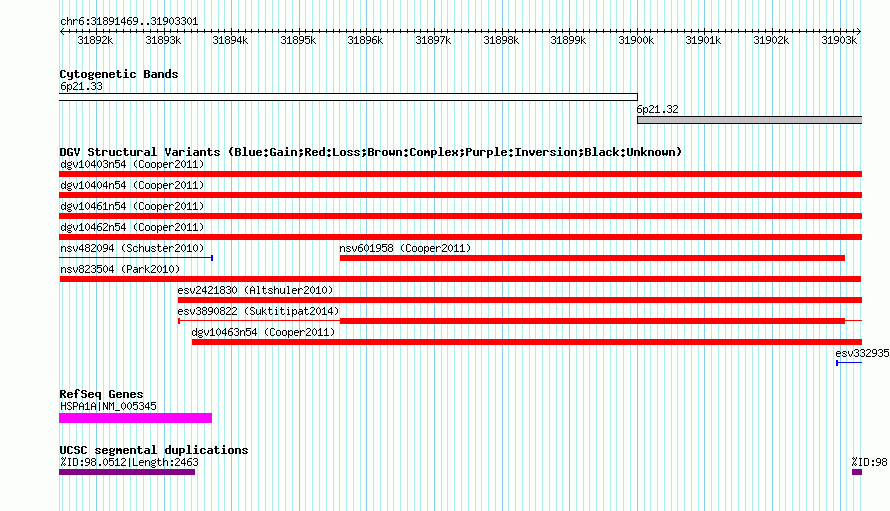Click the chr6:31891469..31903301 coordinate label
The height and width of the screenshot is (511, 890).
click(x=129, y=22)
